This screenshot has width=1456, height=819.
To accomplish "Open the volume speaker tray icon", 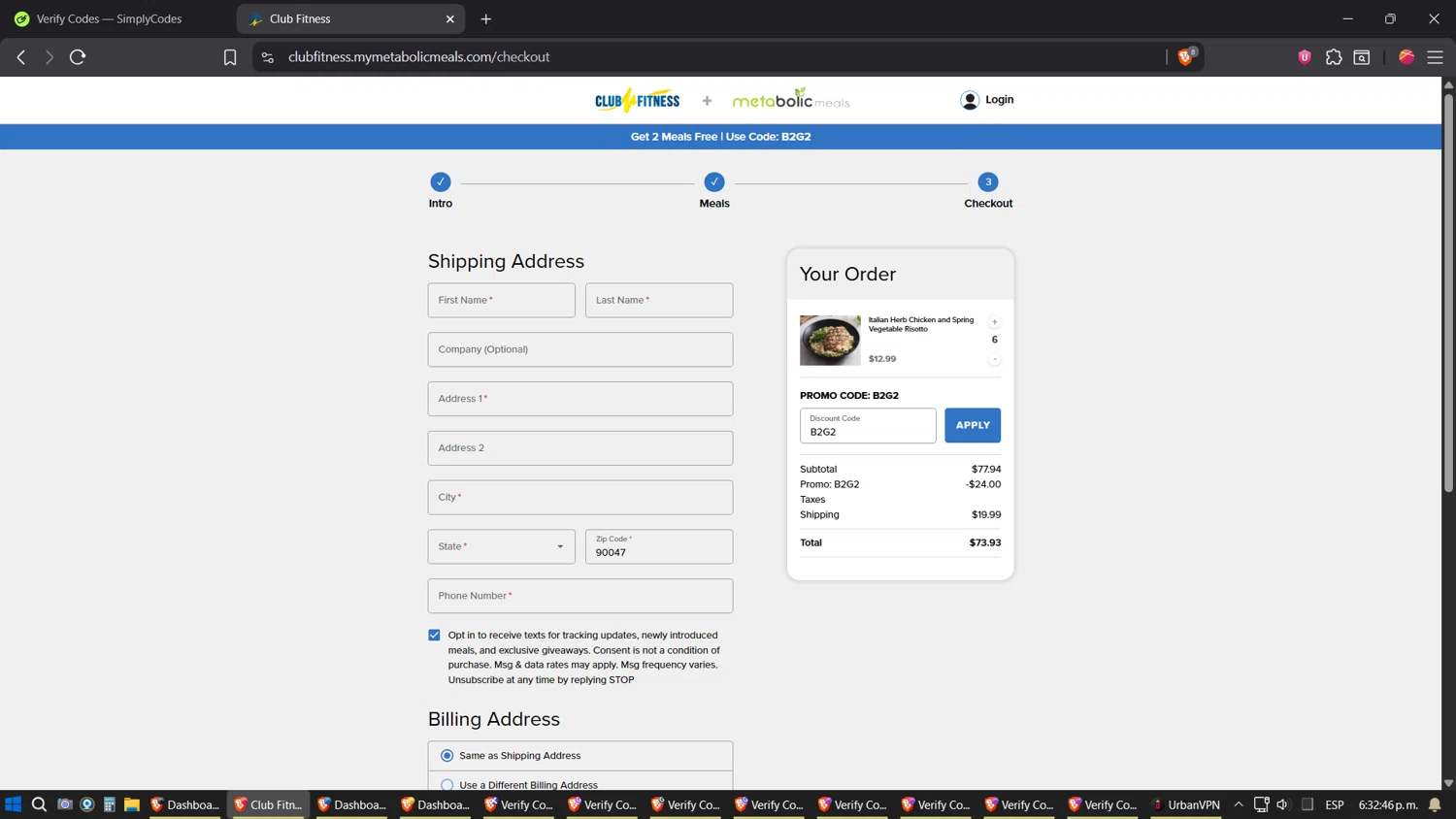I will [1282, 804].
